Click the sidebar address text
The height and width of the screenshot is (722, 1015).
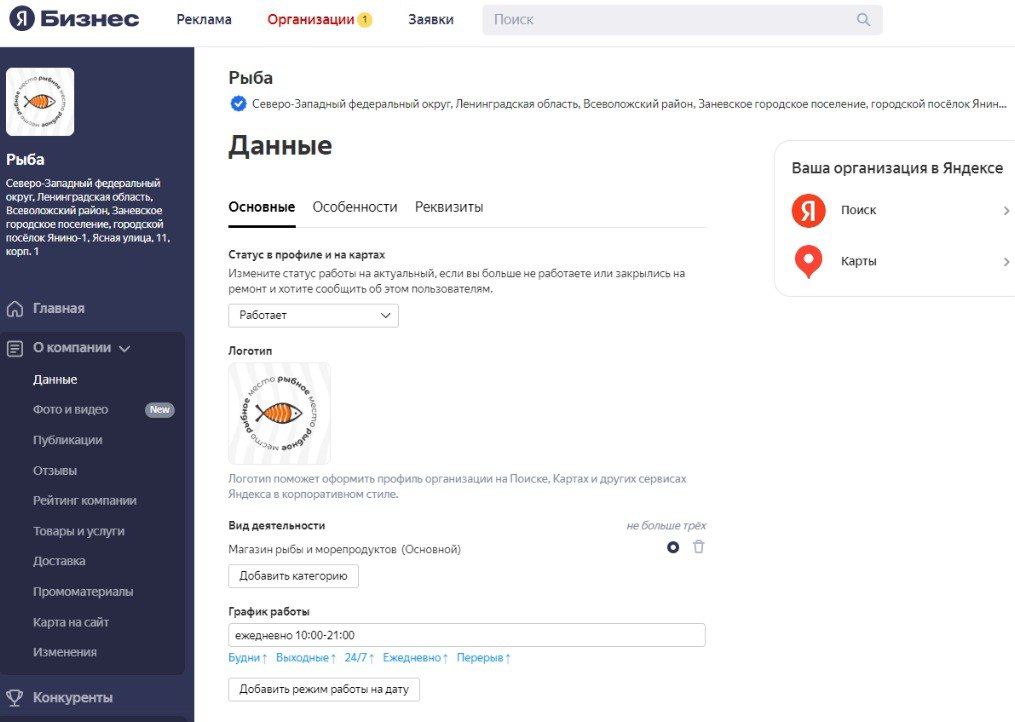click(x=88, y=217)
